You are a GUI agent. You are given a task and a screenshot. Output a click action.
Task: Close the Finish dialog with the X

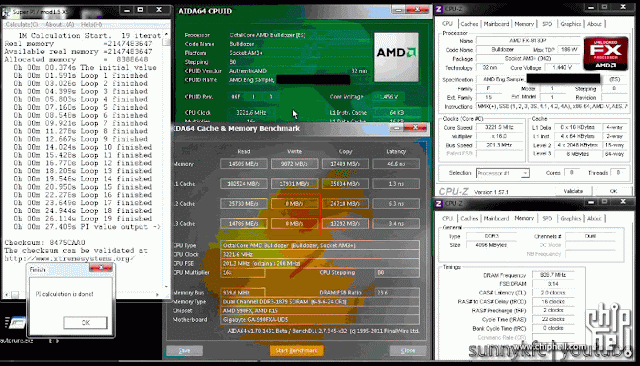(x=100, y=268)
